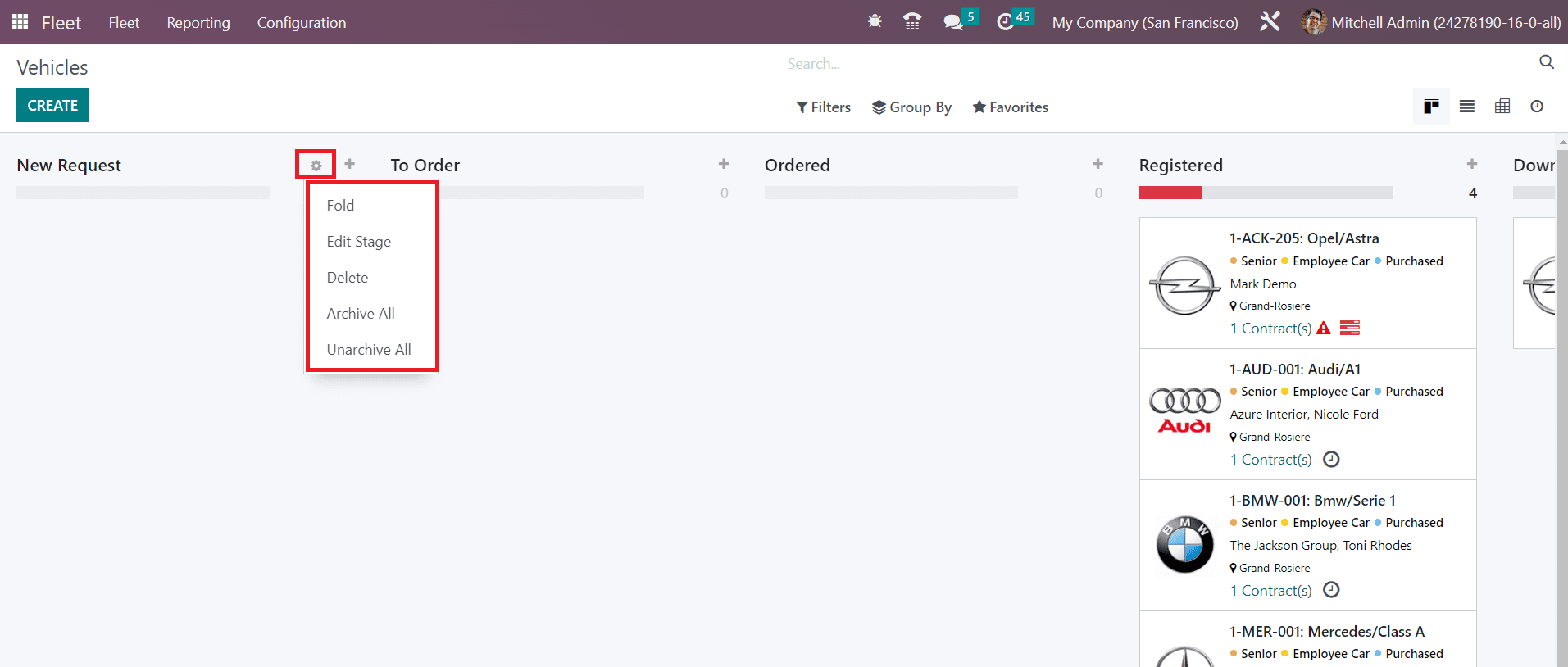Open the 1-ACK-205: Opel/Astra card title

[x=1304, y=238]
